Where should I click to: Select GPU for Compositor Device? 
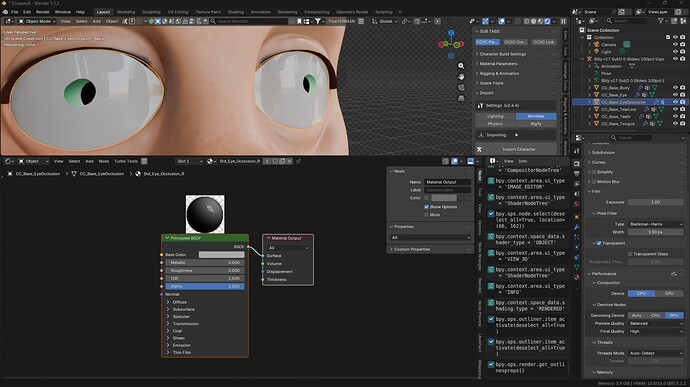tap(669, 293)
